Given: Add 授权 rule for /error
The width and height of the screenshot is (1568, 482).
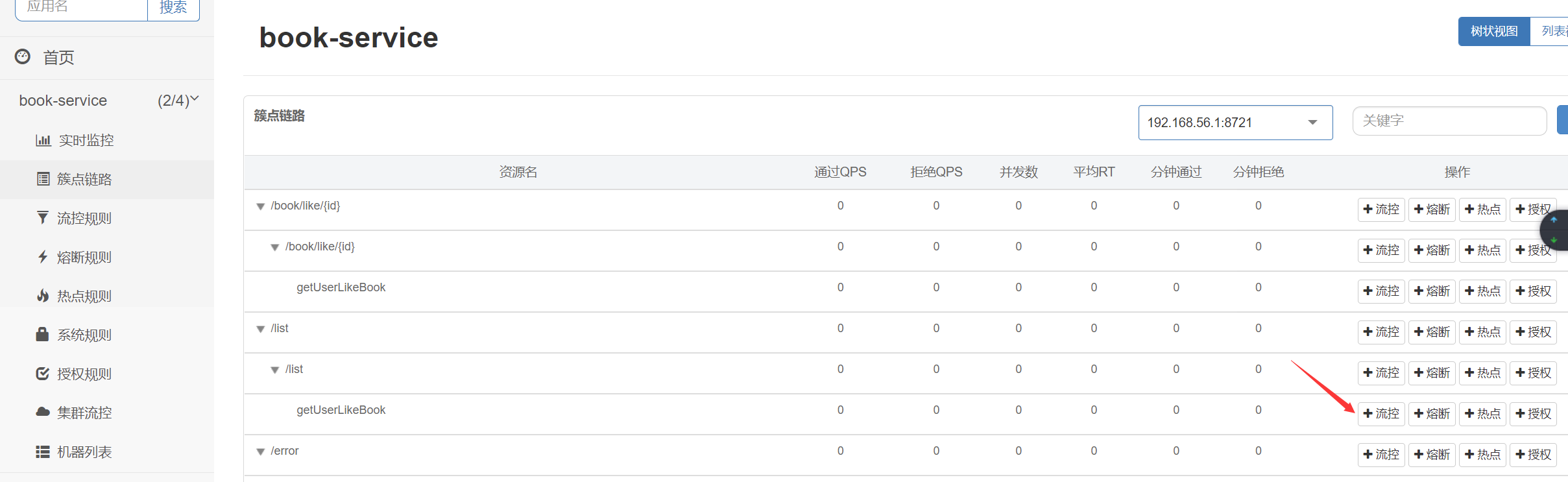Looking at the screenshot, I should [1533, 455].
